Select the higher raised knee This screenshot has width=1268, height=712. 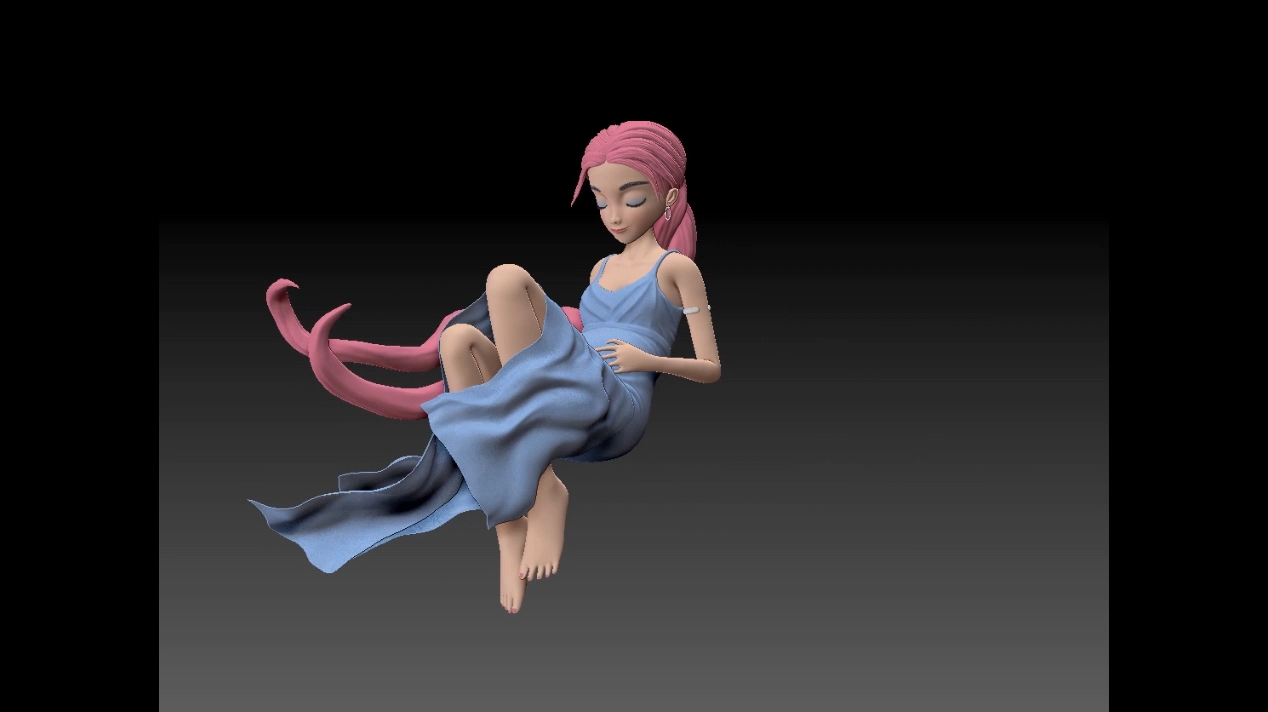point(508,280)
